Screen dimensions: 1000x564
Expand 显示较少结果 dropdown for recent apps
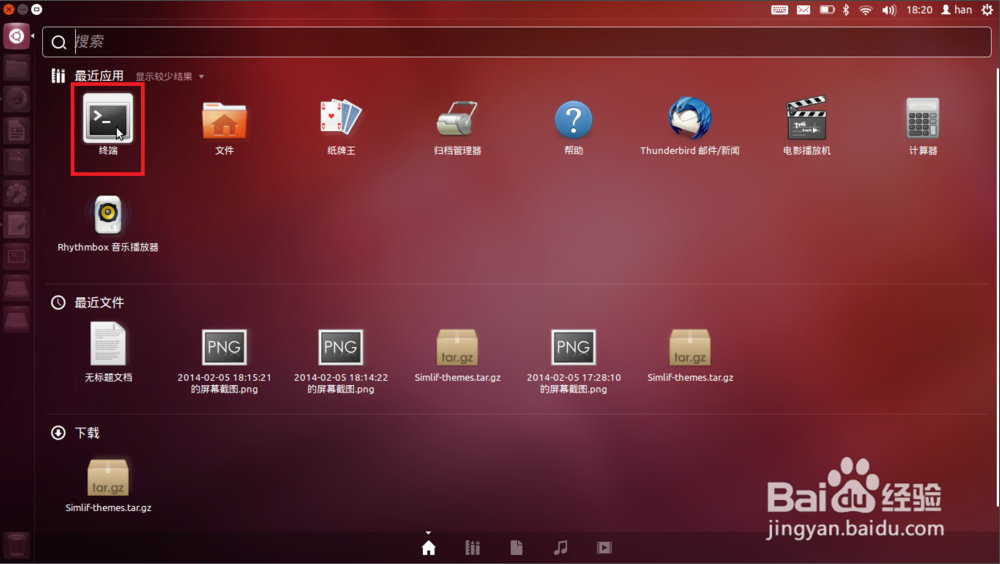tap(170, 77)
